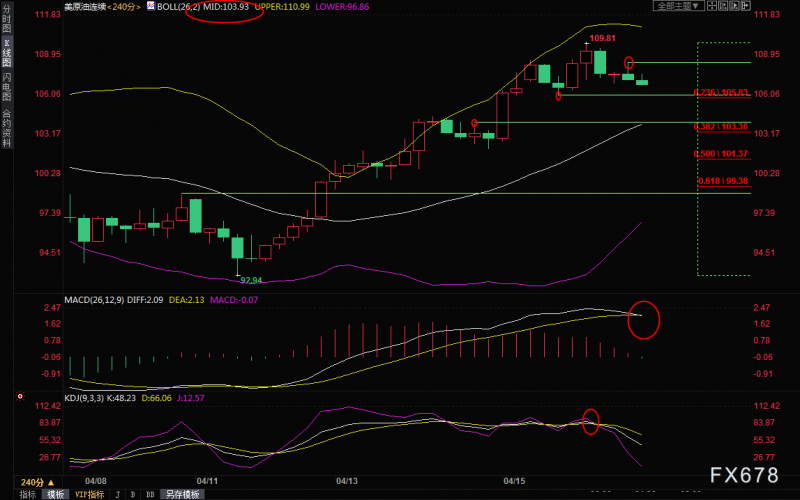Click the crosshair cursor icon at top right

712,6
